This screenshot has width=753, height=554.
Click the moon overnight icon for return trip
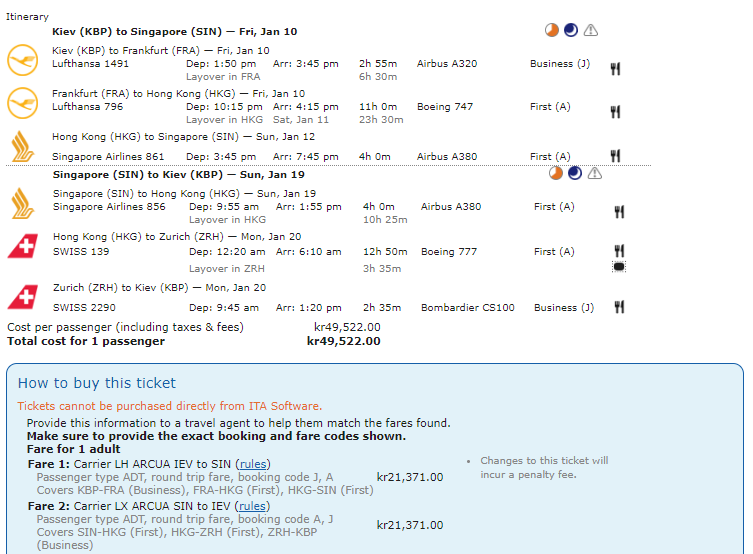575,174
